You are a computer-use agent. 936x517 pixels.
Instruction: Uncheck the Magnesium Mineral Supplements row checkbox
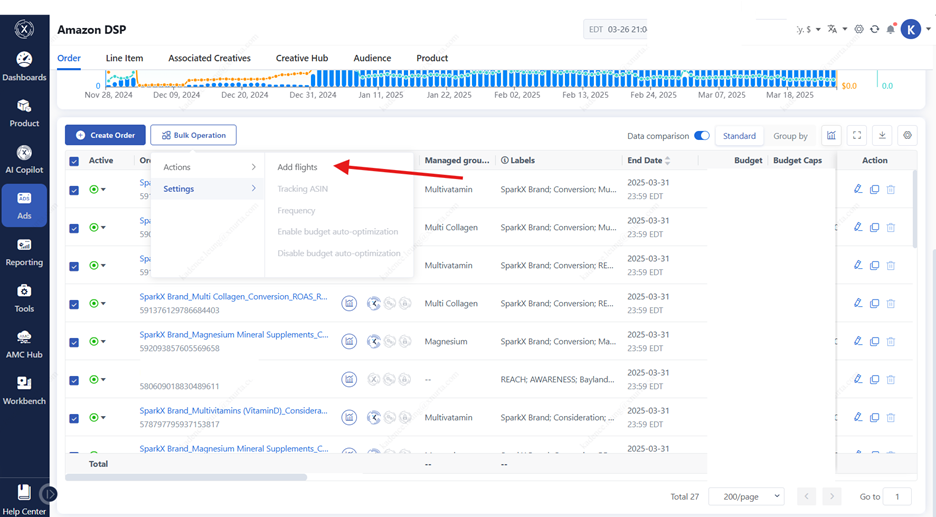[x=74, y=342]
